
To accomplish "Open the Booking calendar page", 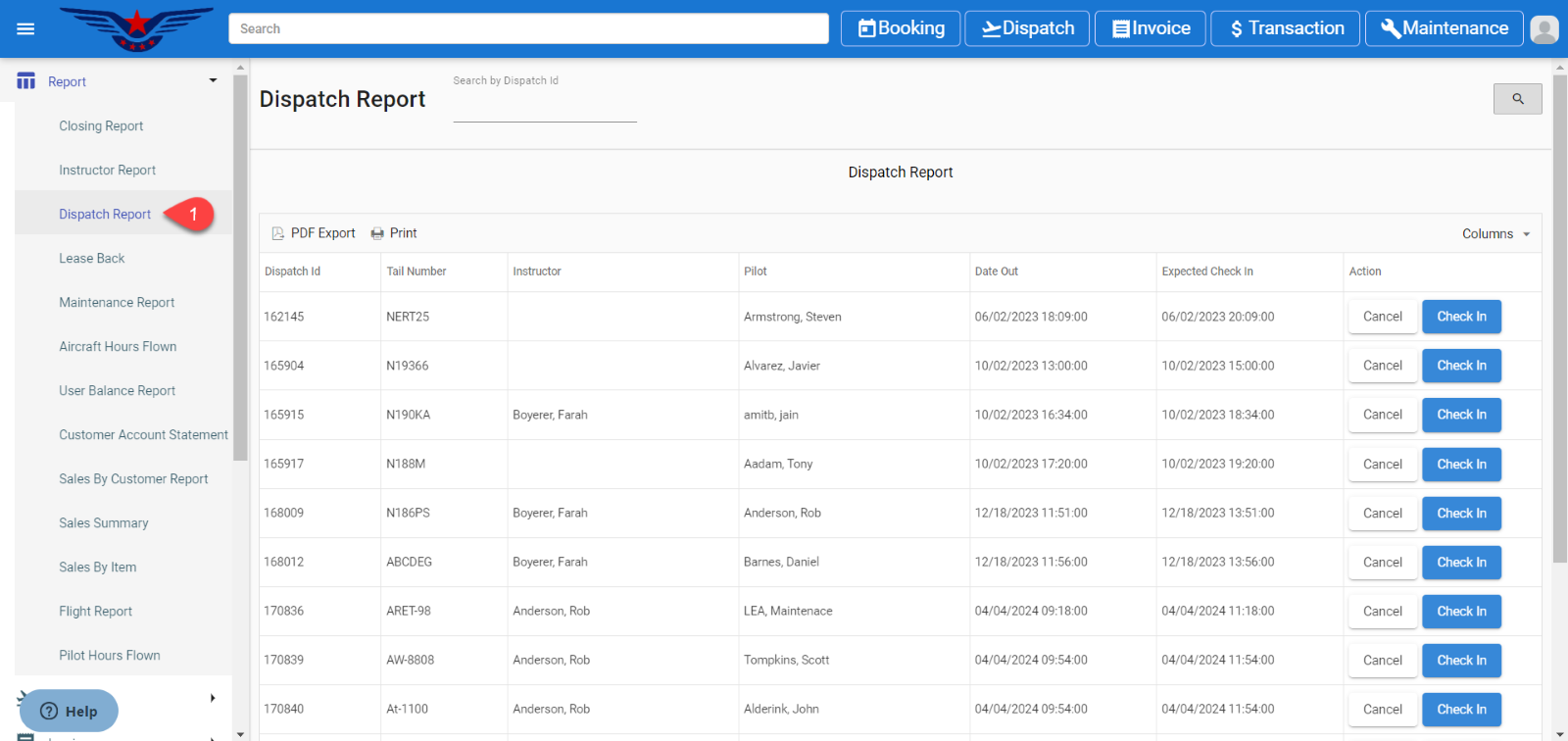I will click(x=901, y=28).
